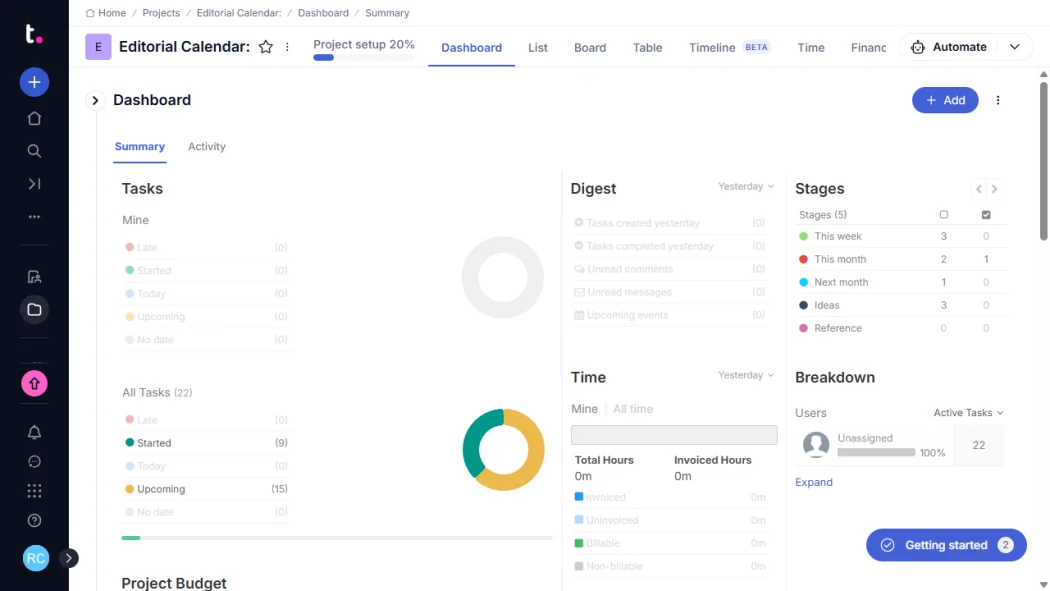Open the Automate robot icon button

918,47
